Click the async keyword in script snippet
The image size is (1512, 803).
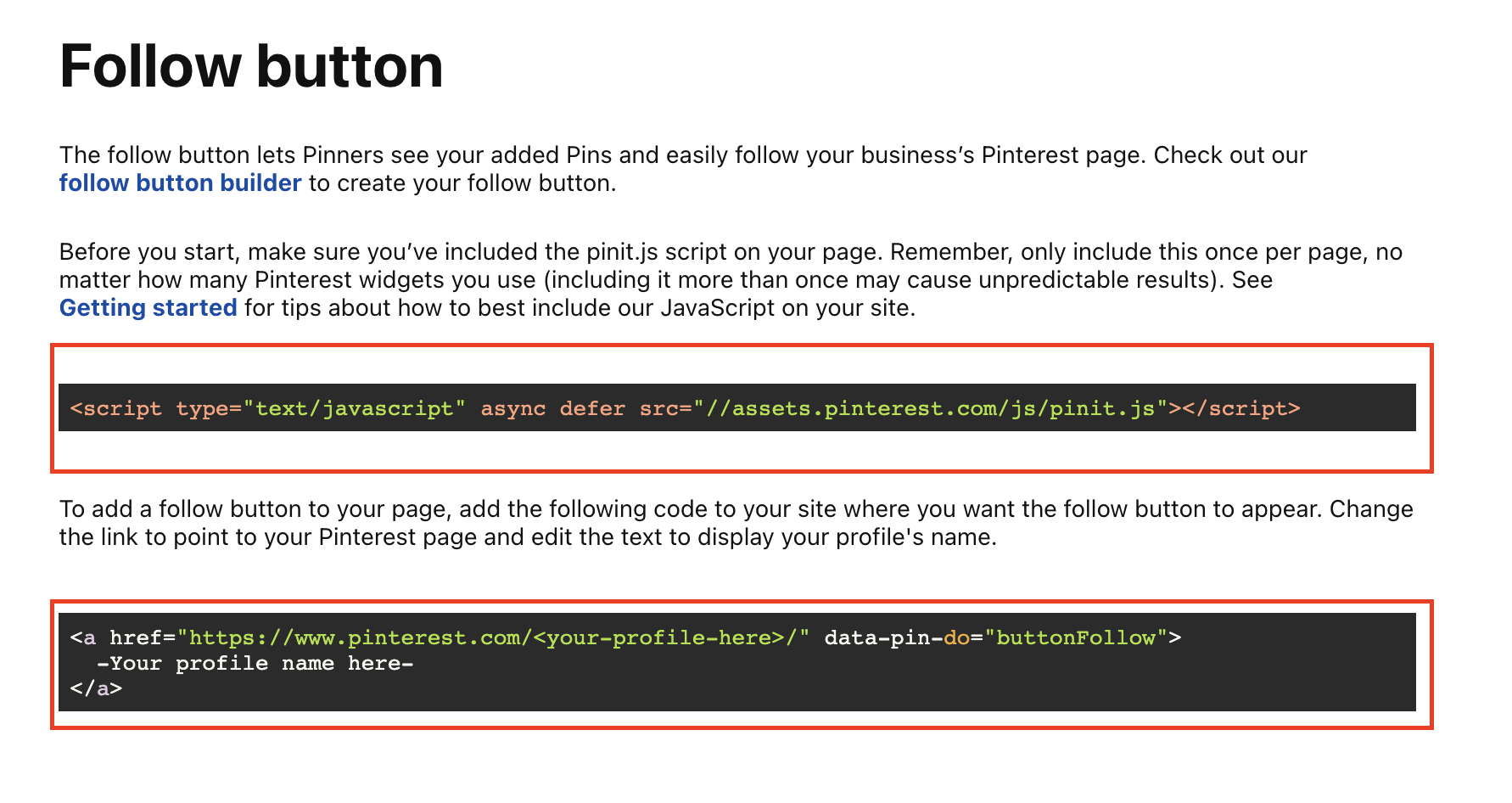coord(512,409)
